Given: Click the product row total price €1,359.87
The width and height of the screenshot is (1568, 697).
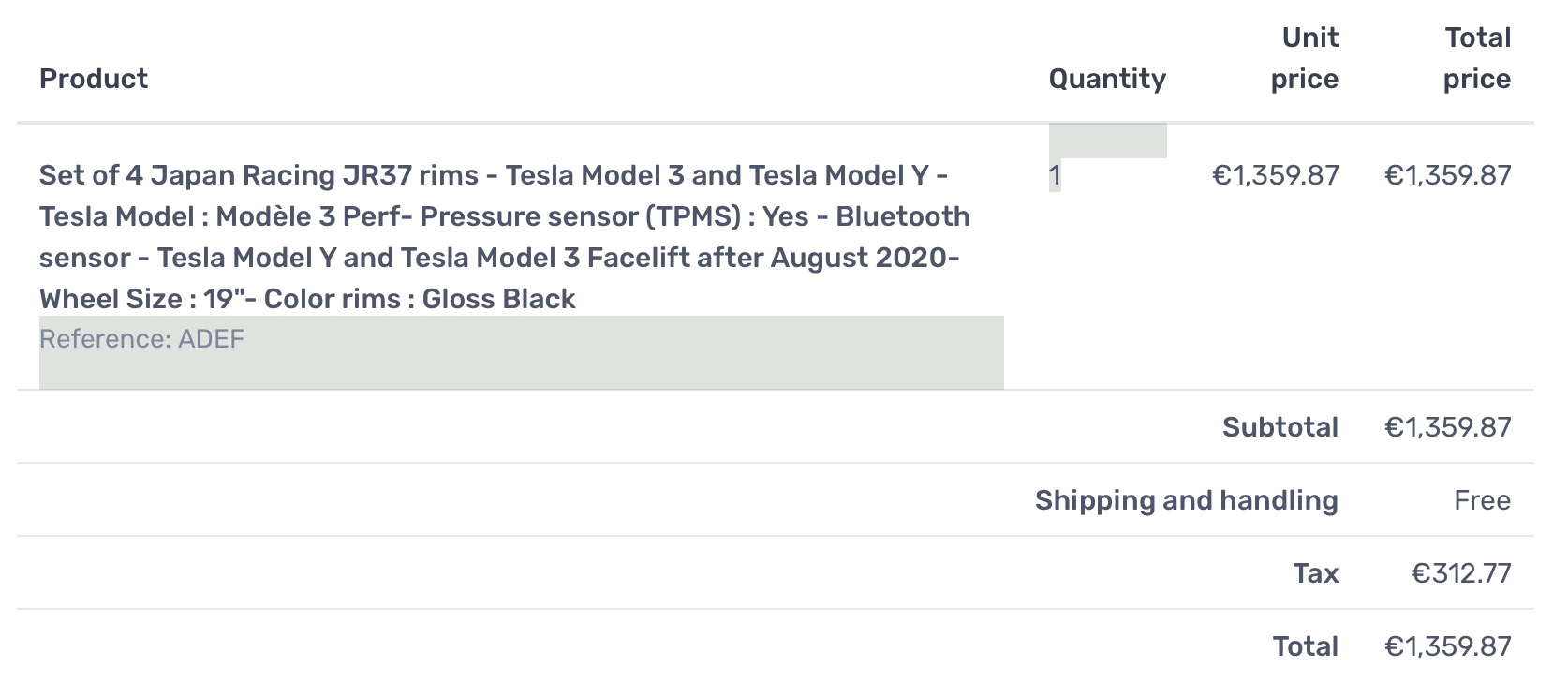Looking at the screenshot, I should click(x=1448, y=175).
